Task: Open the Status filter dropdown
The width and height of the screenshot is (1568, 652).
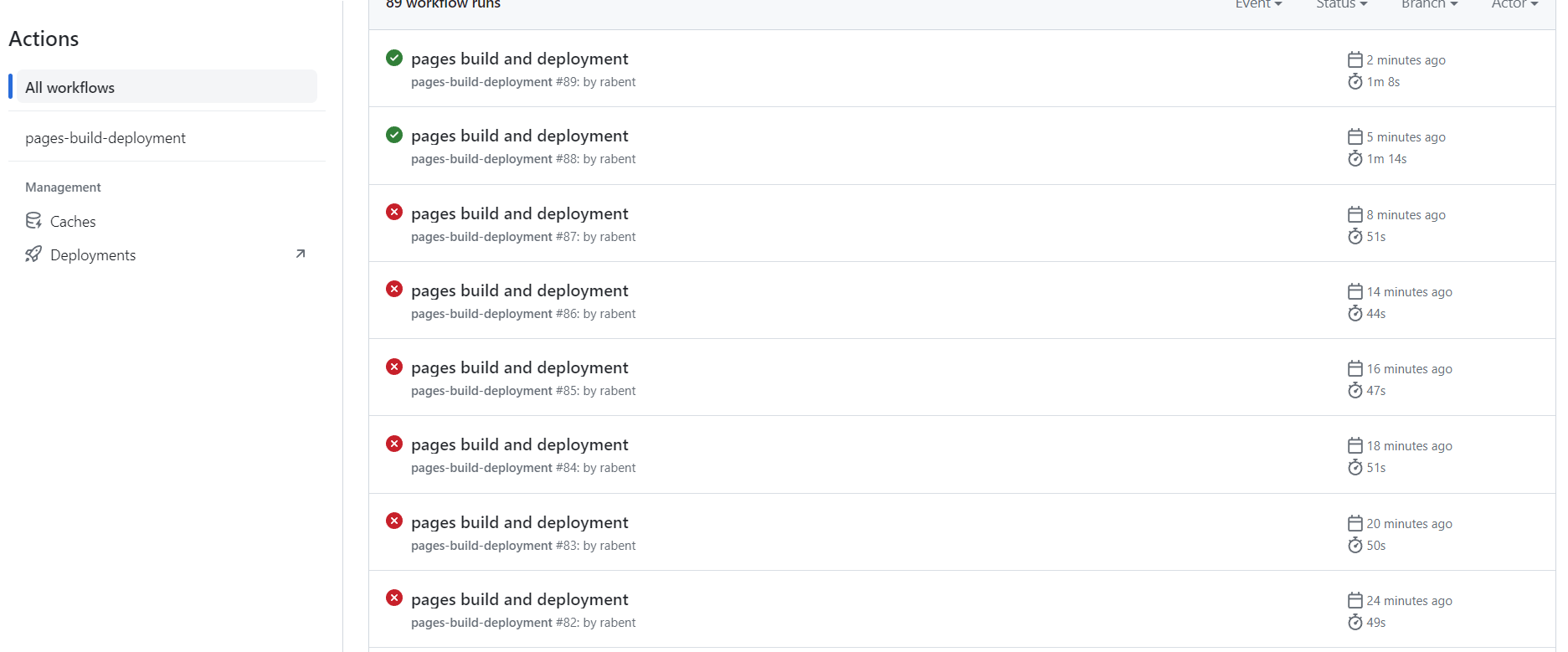Action: click(x=1341, y=4)
